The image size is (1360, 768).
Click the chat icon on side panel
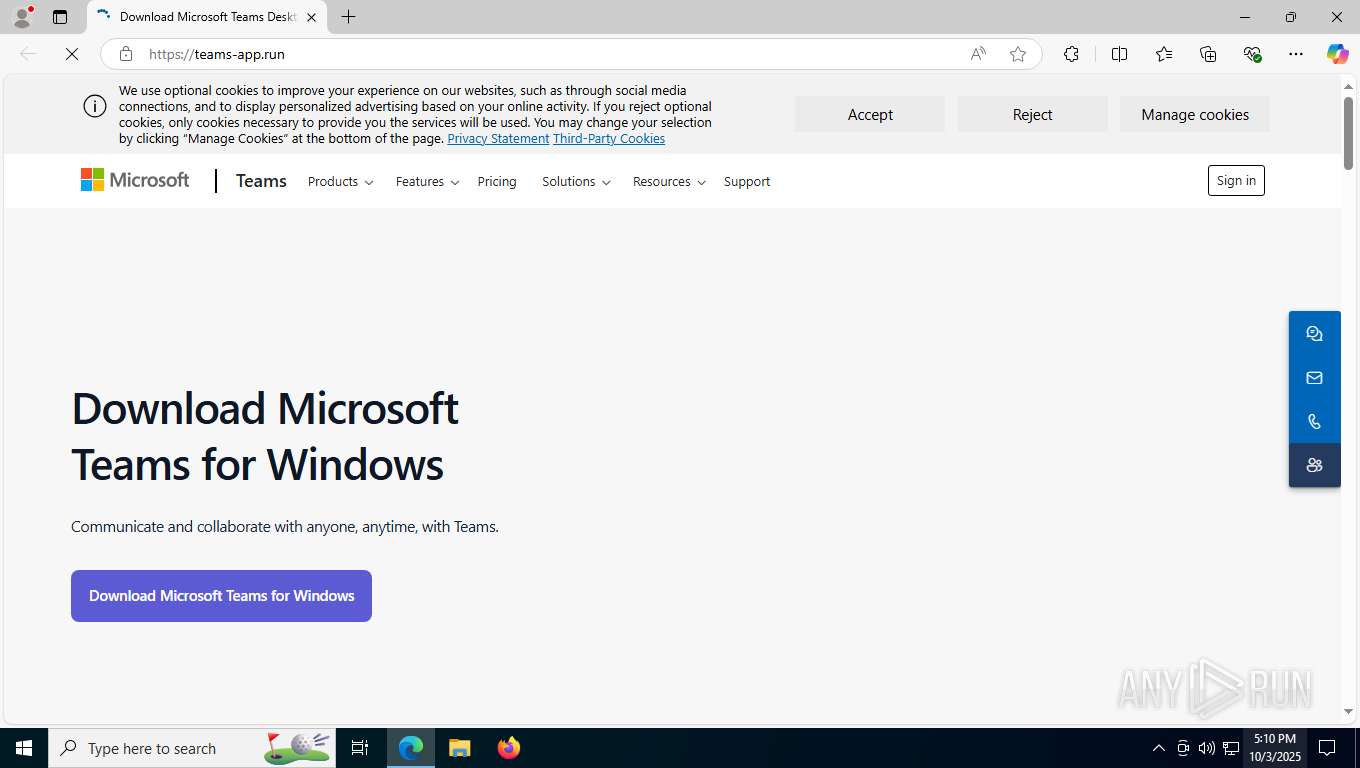pyautogui.click(x=1314, y=334)
